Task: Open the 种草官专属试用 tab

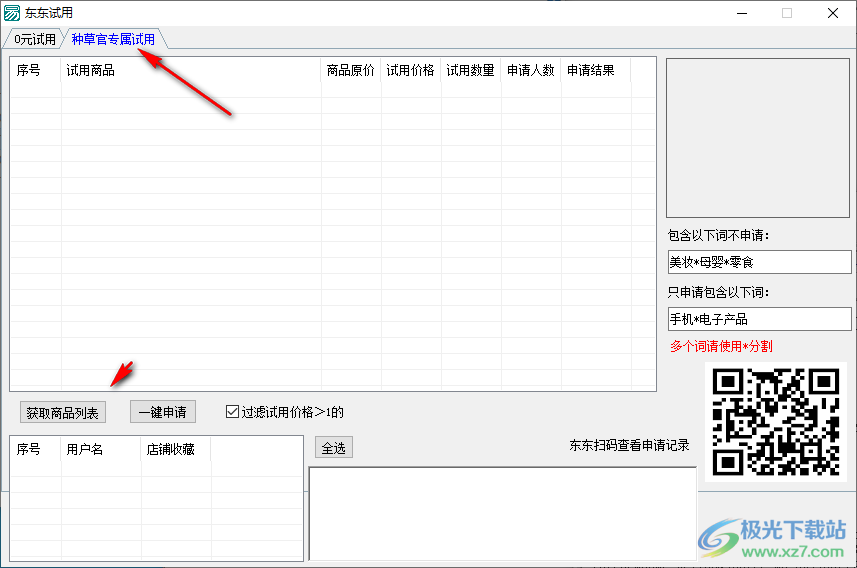Action: (113, 39)
